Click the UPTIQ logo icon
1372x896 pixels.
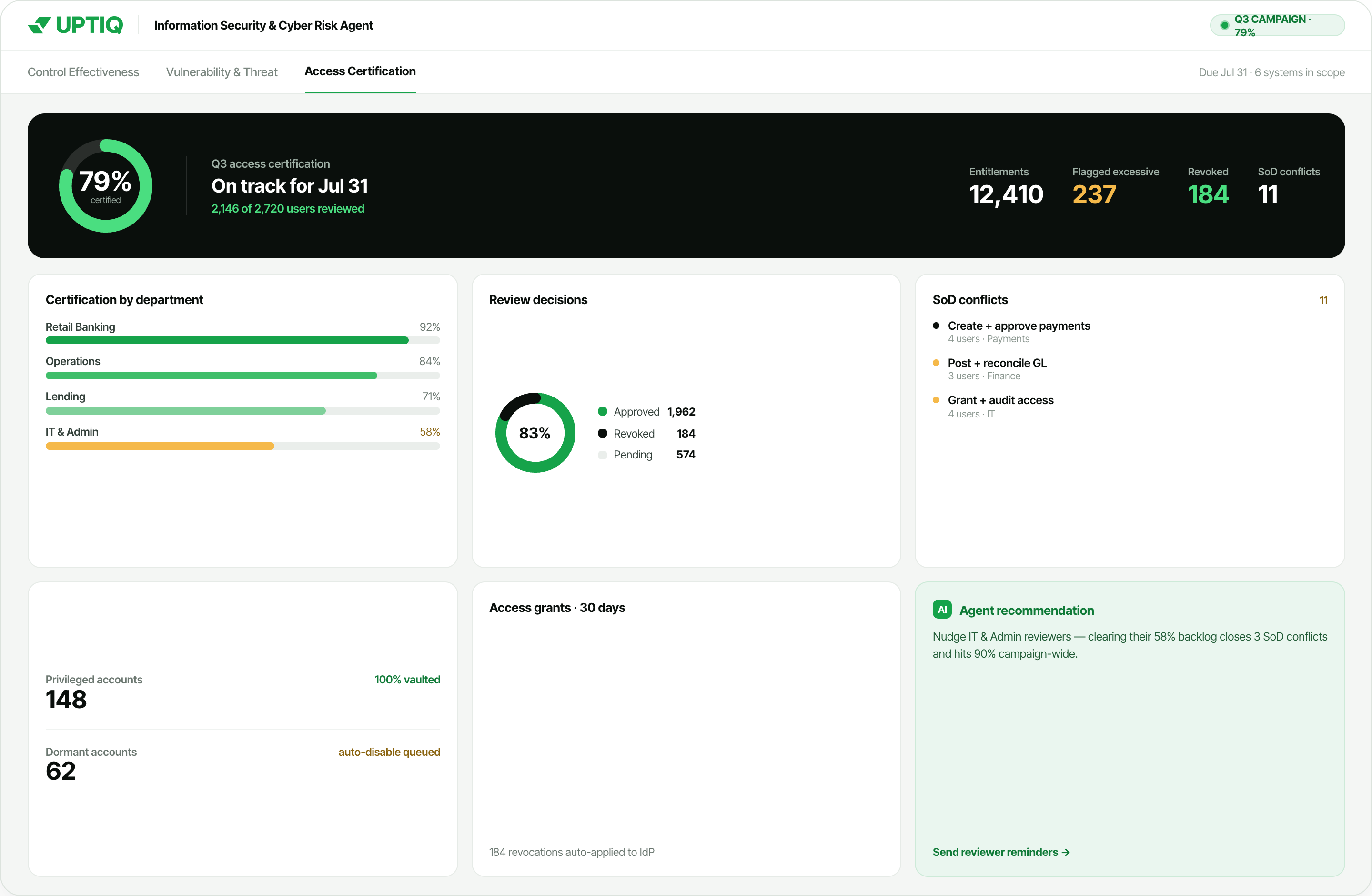click(x=40, y=25)
